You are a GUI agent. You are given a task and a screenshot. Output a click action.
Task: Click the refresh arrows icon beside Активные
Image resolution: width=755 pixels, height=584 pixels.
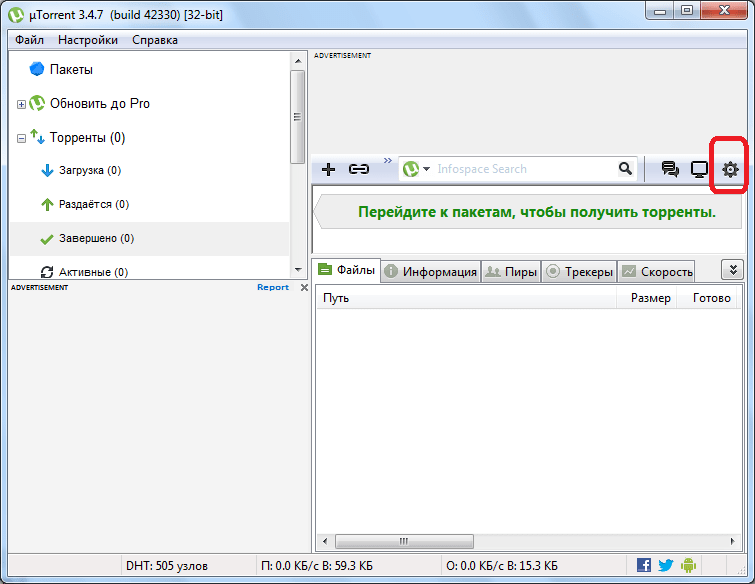point(47,273)
